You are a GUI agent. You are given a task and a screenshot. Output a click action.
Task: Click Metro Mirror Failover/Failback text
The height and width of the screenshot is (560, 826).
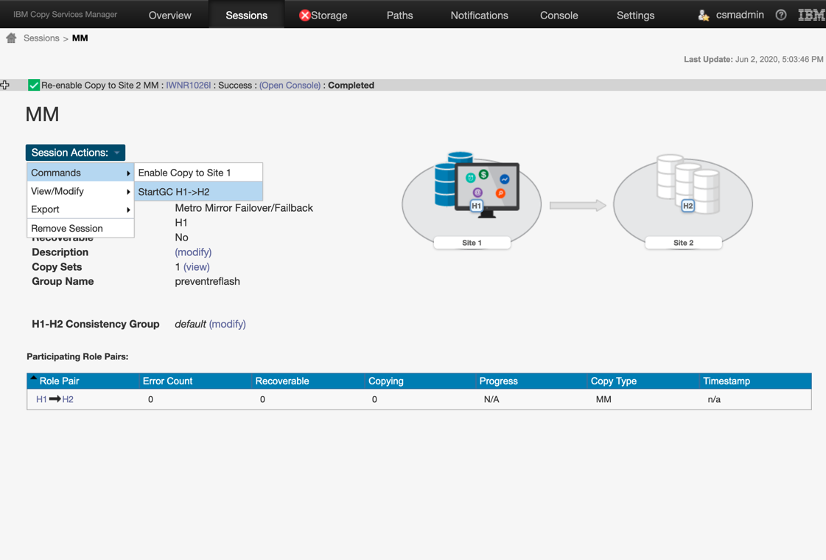click(244, 208)
